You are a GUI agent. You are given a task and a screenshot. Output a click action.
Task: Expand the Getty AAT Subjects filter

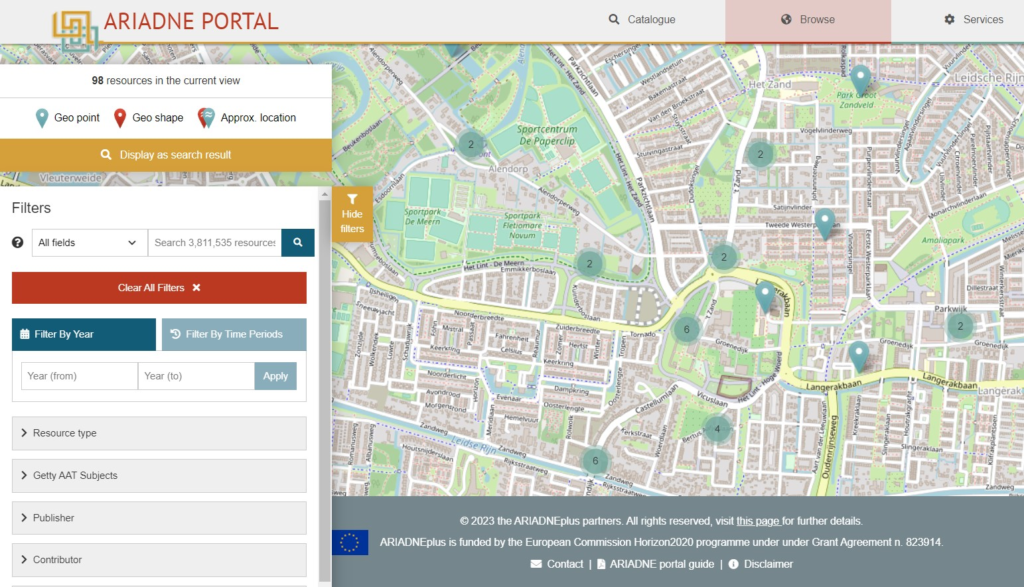click(159, 475)
